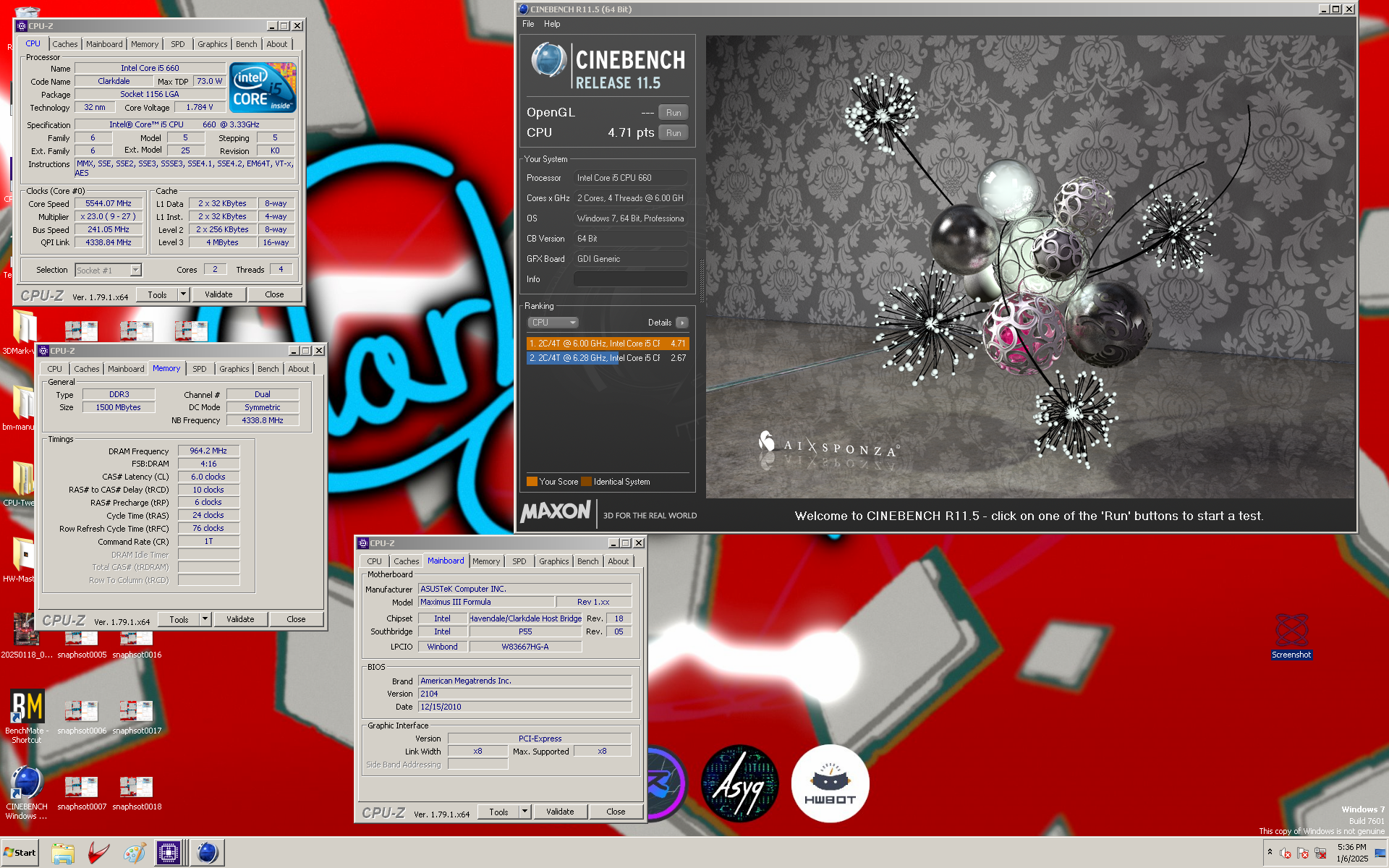Select the snaphsot0006 desktop file
The height and width of the screenshot is (868, 1389).
[81, 717]
